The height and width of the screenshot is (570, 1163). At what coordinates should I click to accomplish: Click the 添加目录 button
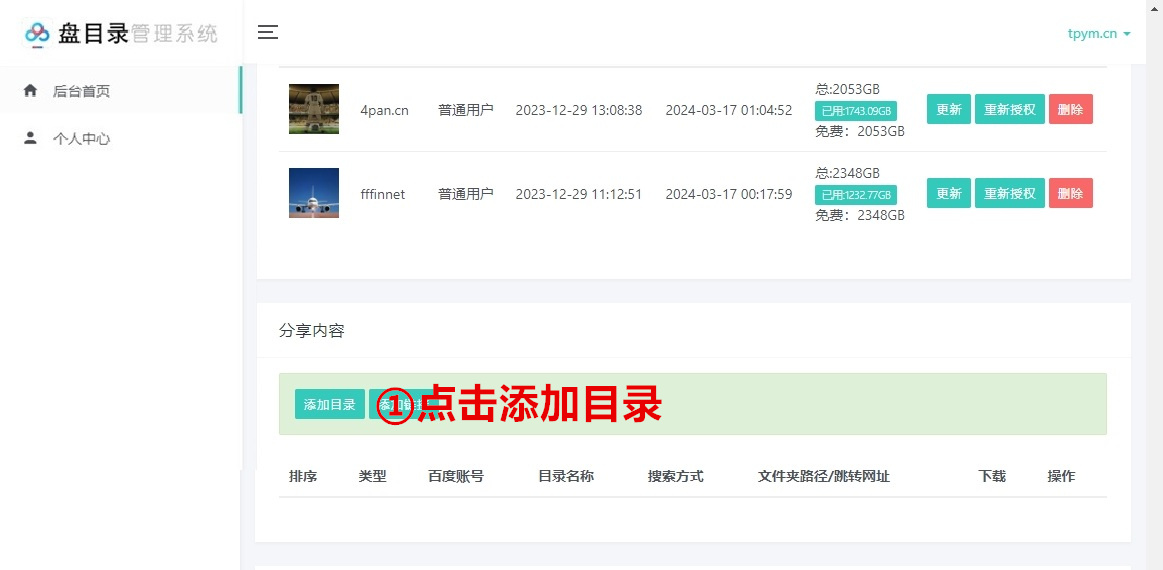point(329,404)
